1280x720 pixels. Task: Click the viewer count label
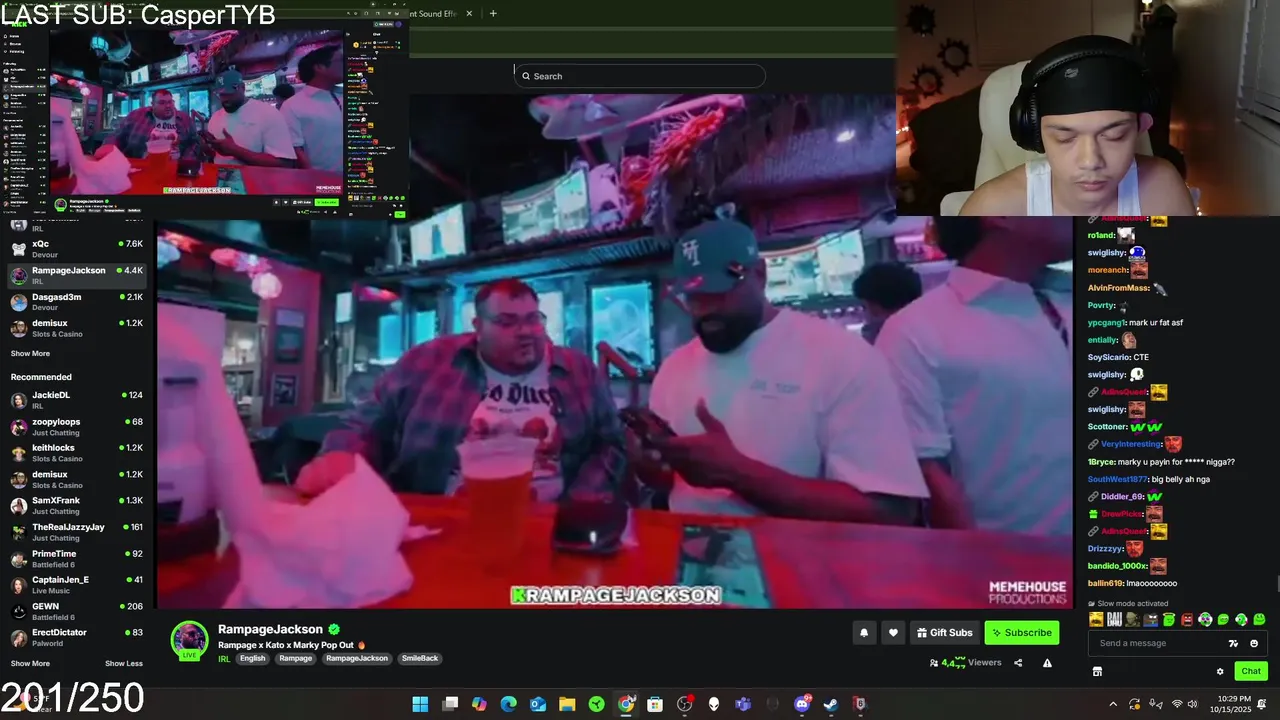pyautogui.click(x=965, y=662)
